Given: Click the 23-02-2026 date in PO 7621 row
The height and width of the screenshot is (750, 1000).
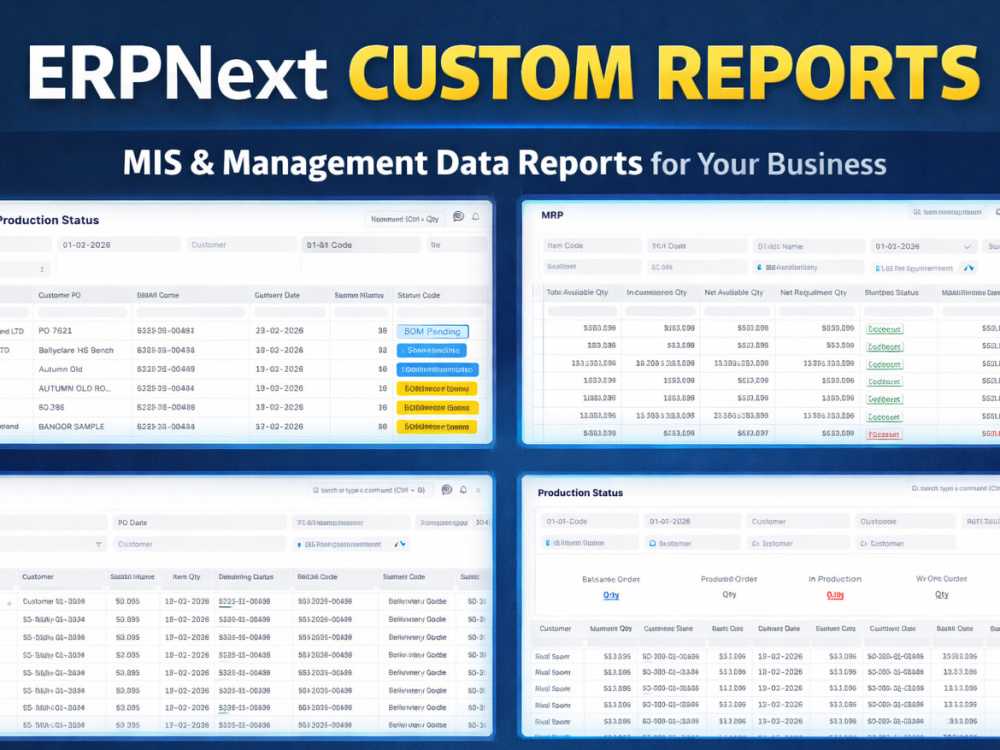Looking at the screenshot, I should (x=279, y=331).
